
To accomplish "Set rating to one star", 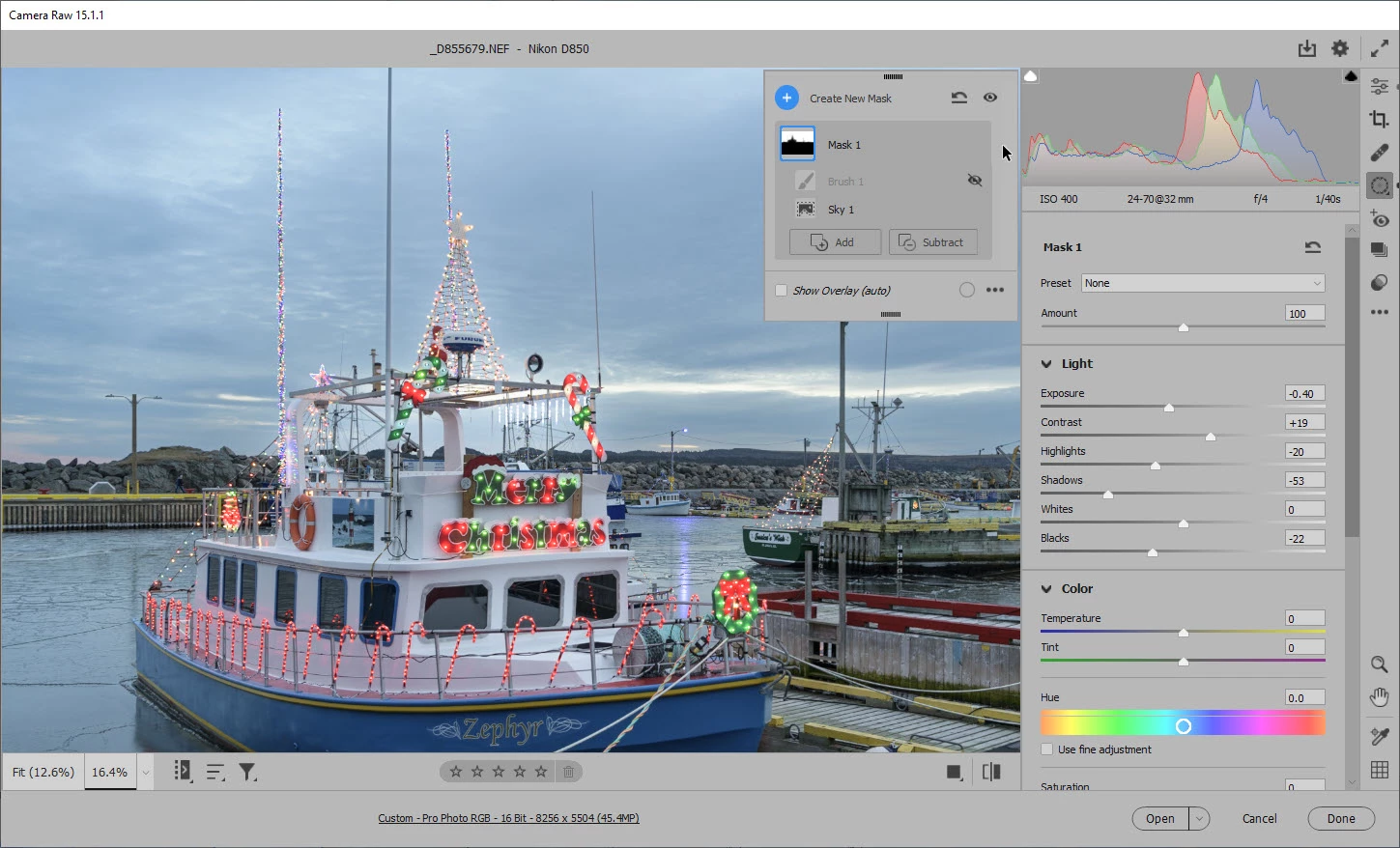I will pos(456,772).
